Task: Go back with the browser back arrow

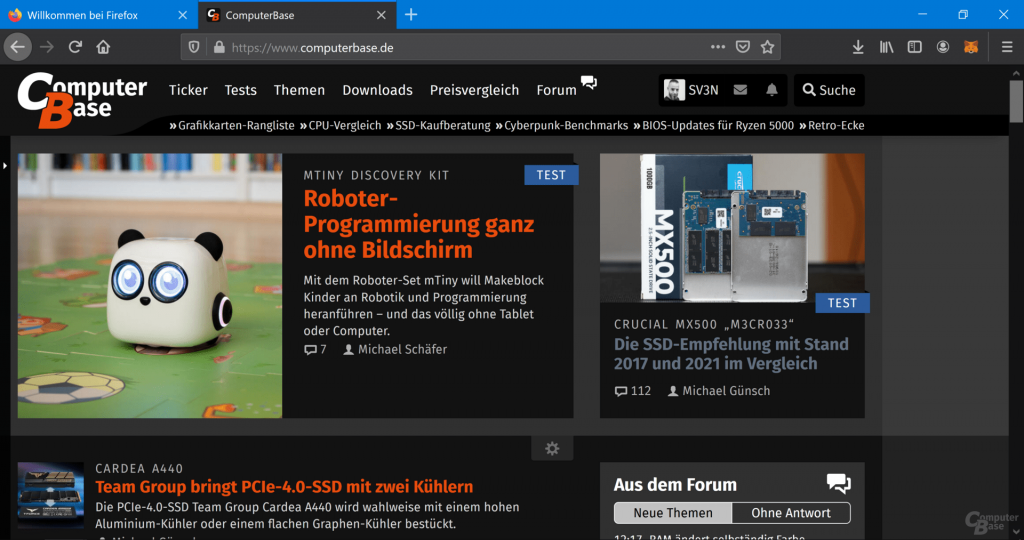Action: pyautogui.click(x=18, y=47)
